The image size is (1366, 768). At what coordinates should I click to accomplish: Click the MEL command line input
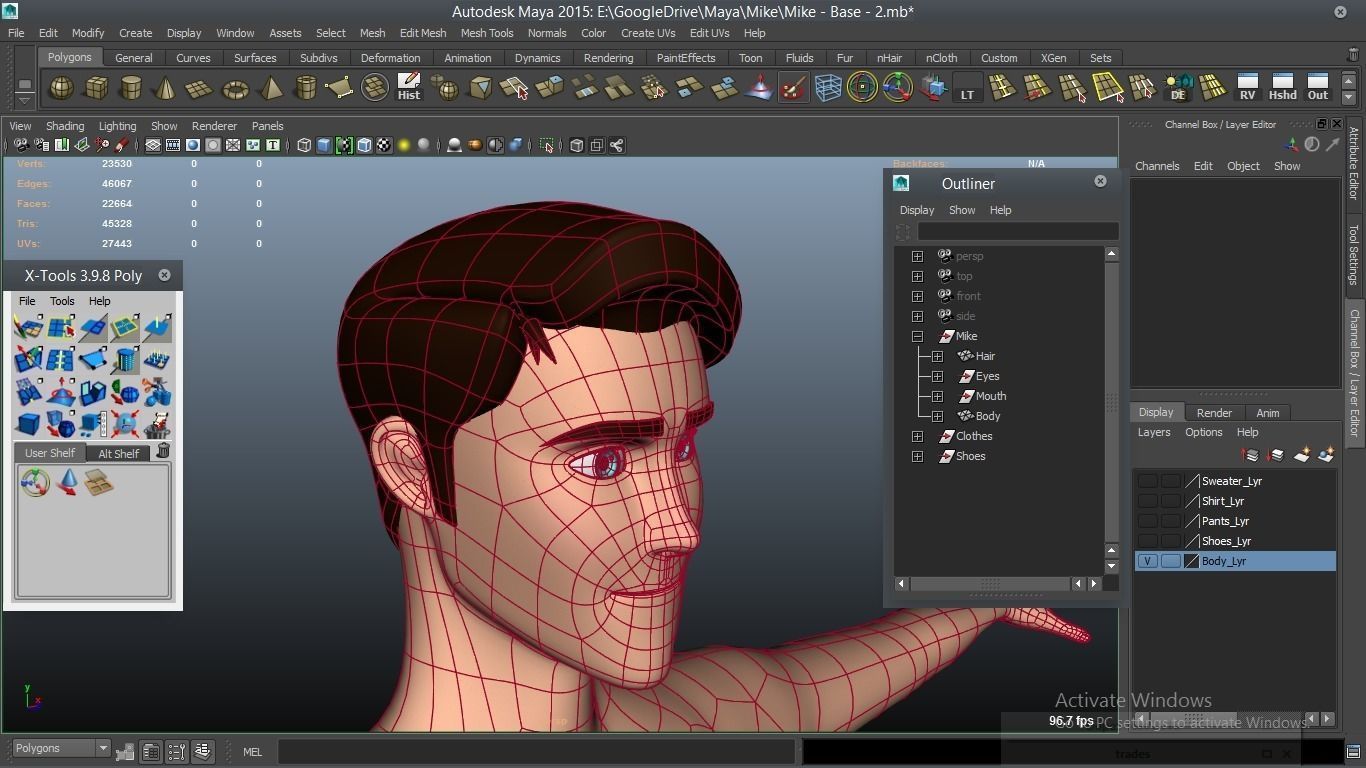pyautogui.click(x=536, y=751)
